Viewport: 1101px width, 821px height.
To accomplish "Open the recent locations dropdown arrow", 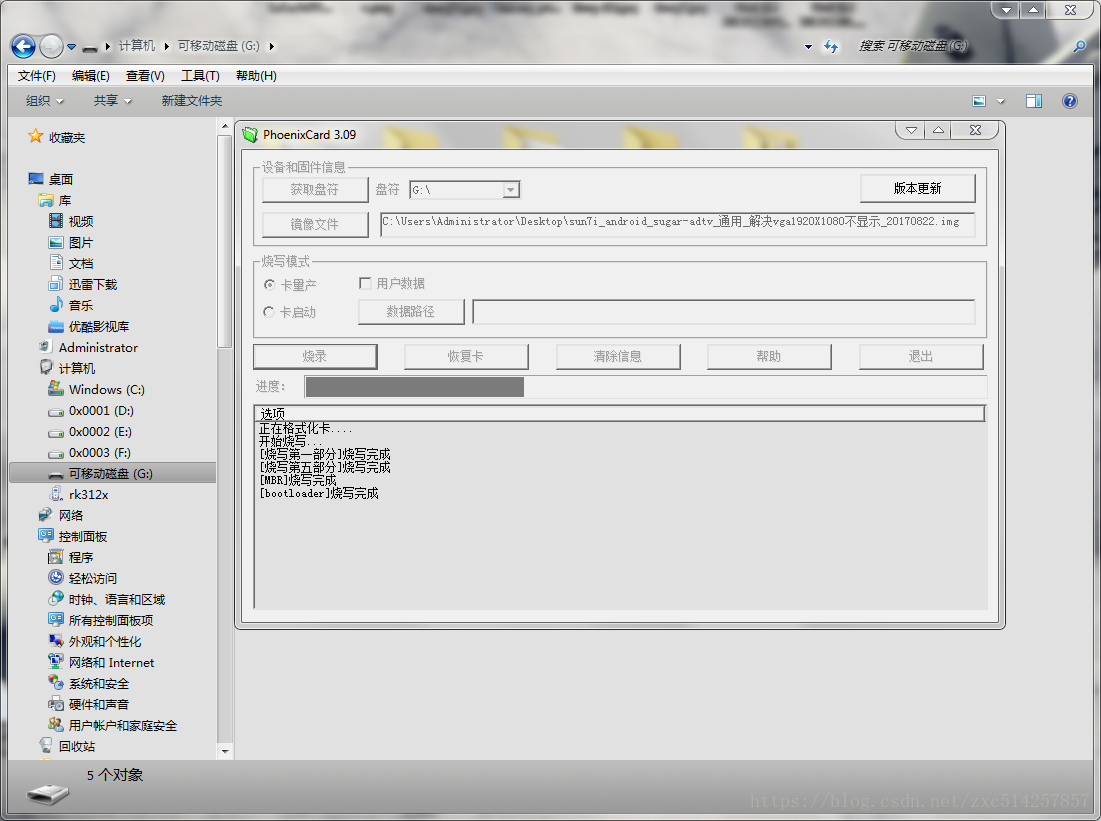I will point(71,47).
